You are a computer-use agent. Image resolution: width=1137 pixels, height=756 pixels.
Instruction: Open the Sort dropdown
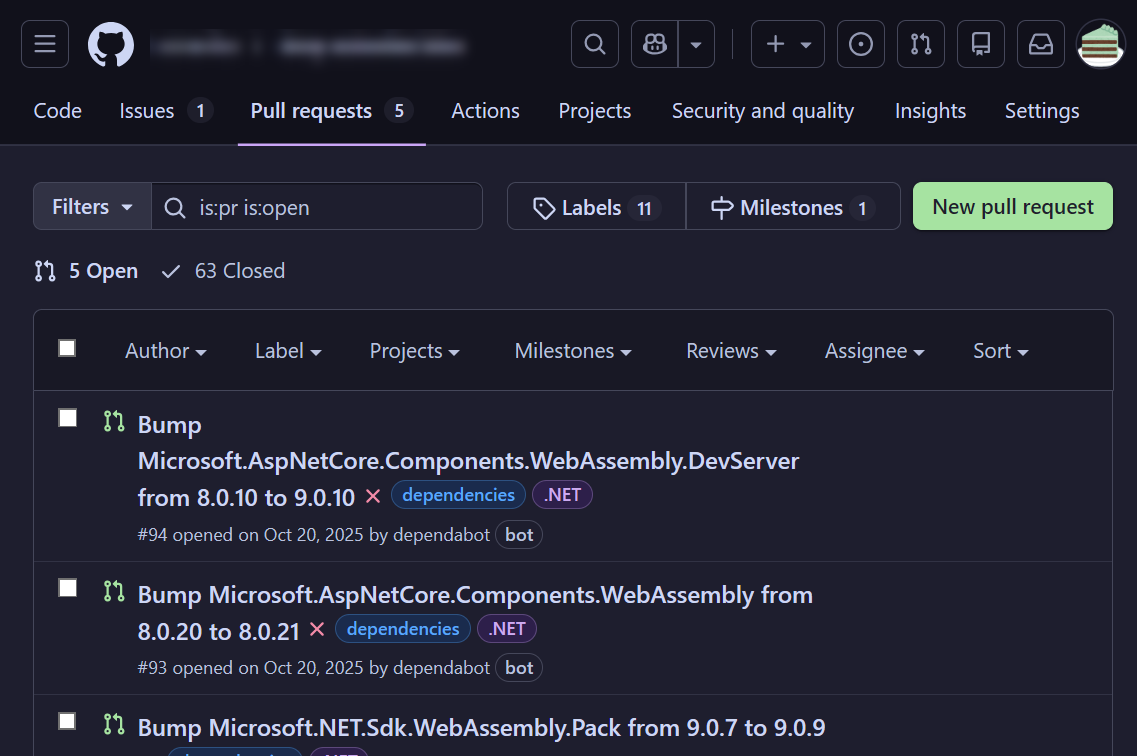point(1001,351)
